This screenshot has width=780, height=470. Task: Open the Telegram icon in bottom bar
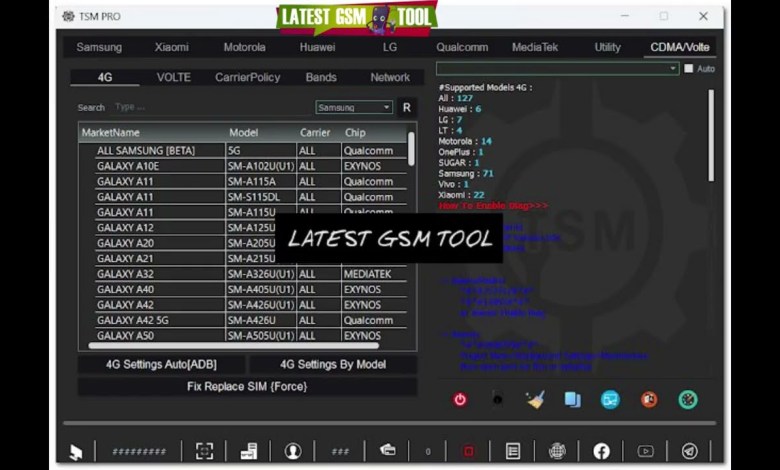tap(690, 451)
